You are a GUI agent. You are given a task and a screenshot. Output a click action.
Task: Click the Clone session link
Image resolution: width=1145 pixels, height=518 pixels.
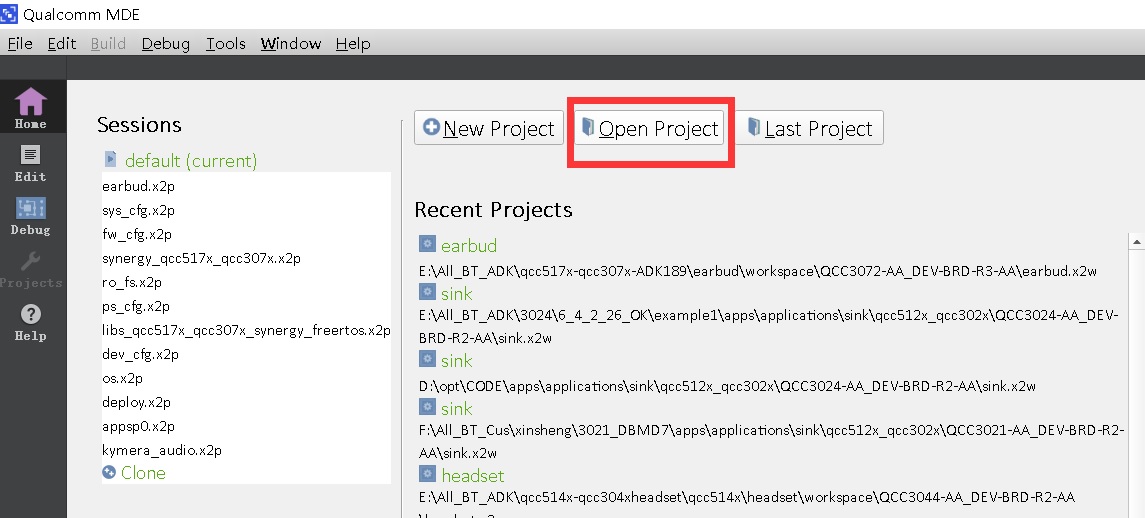143,473
